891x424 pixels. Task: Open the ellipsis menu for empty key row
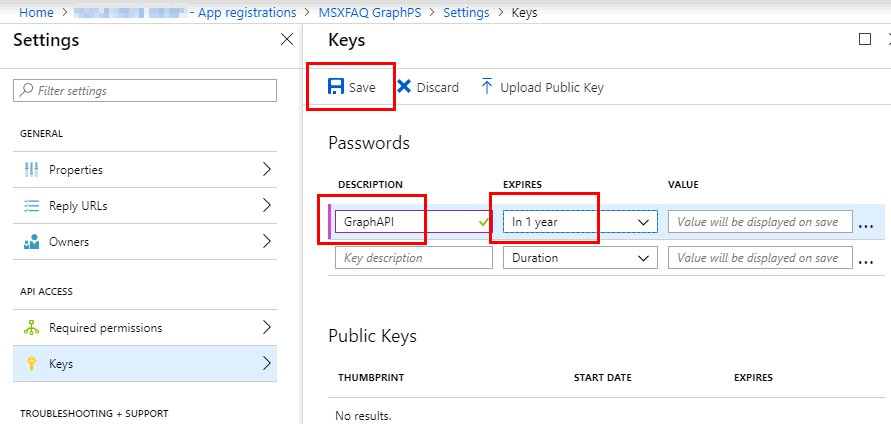(x=865, y=261)
